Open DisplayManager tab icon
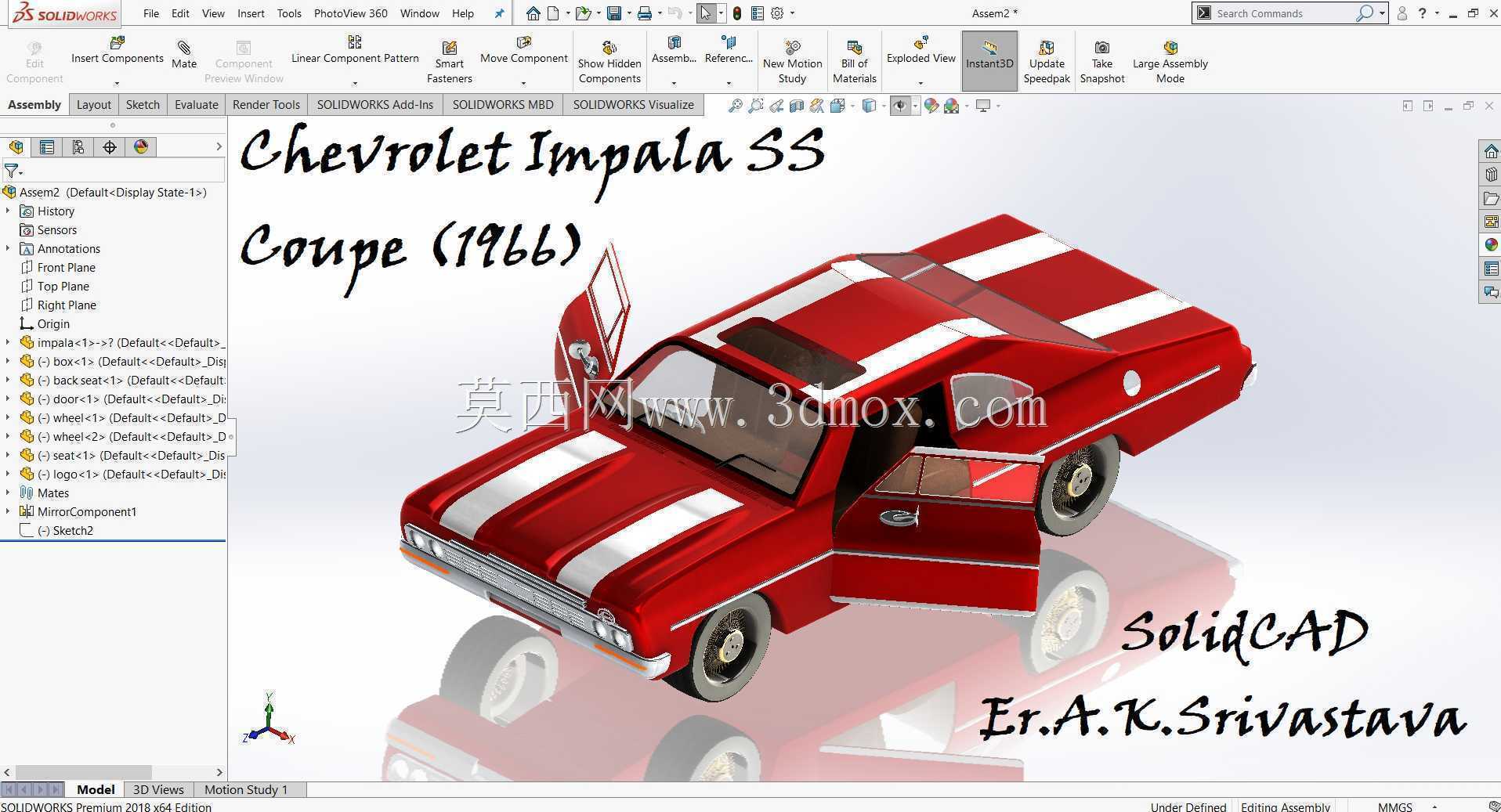The height and width of the screenshot is (812, 1501). [141, 147]
